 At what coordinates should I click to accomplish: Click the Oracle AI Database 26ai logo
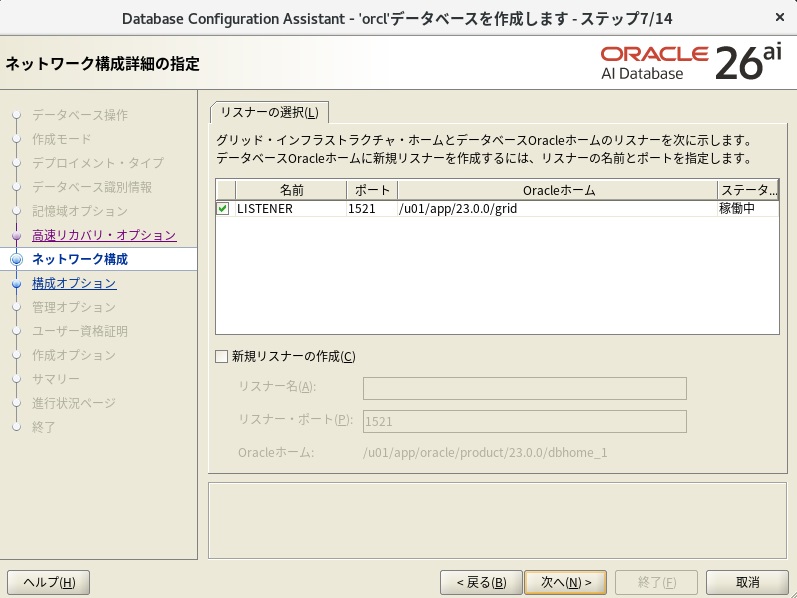coord(691,62)
